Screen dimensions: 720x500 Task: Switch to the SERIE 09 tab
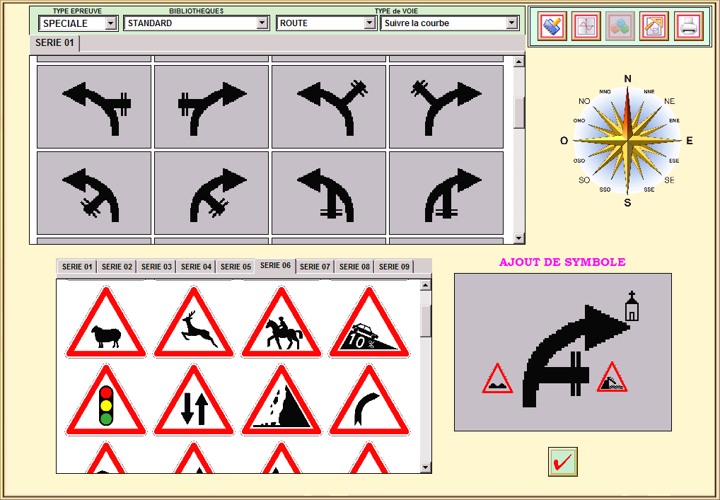pos(394,267)
